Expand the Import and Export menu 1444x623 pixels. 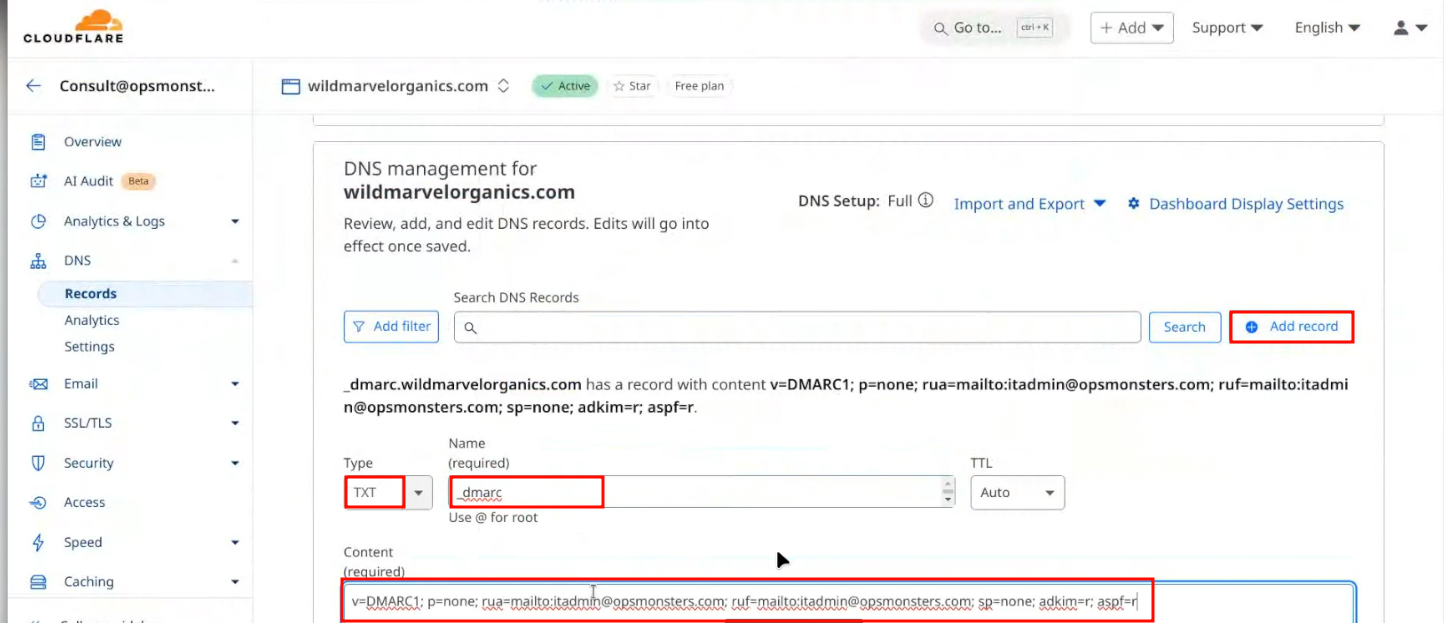(1029, 204)
